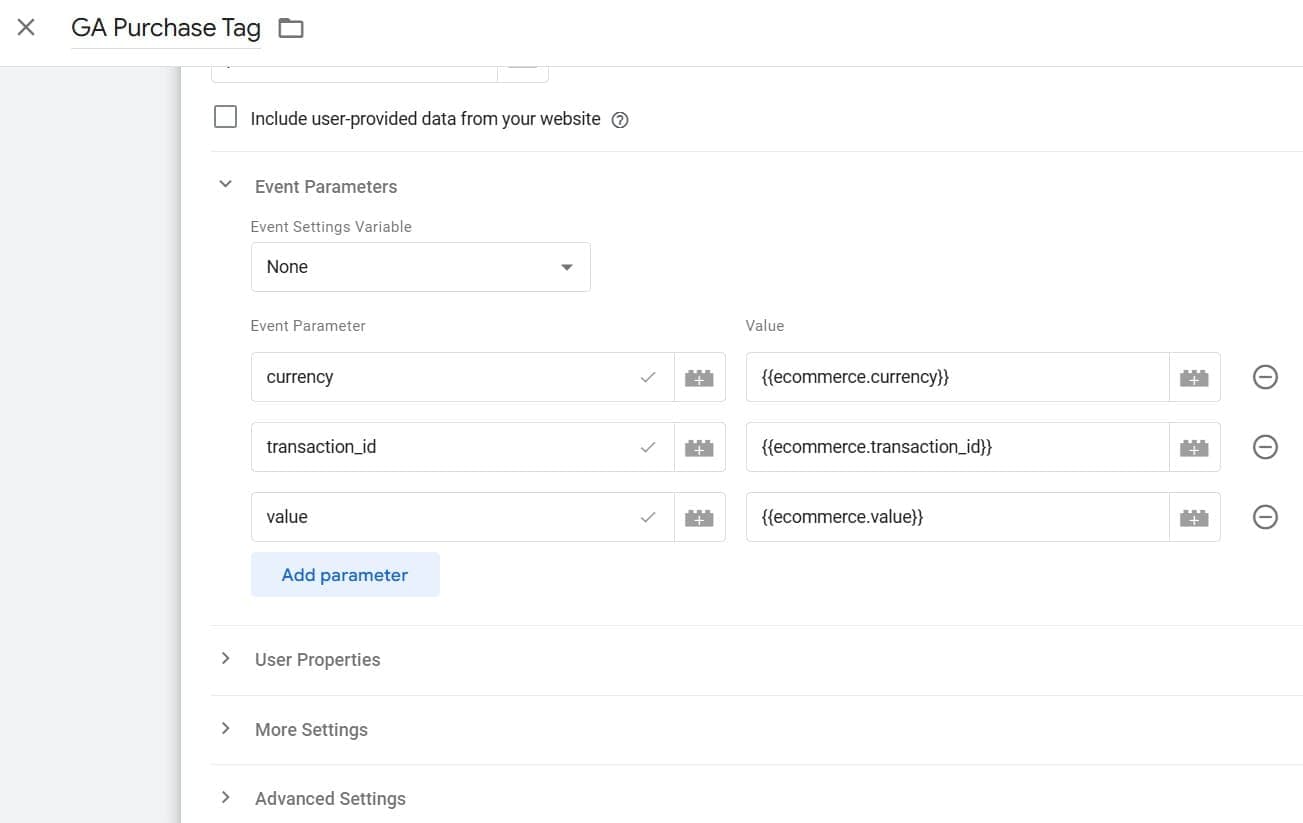Expand the More Settings section

click(224, 729)
